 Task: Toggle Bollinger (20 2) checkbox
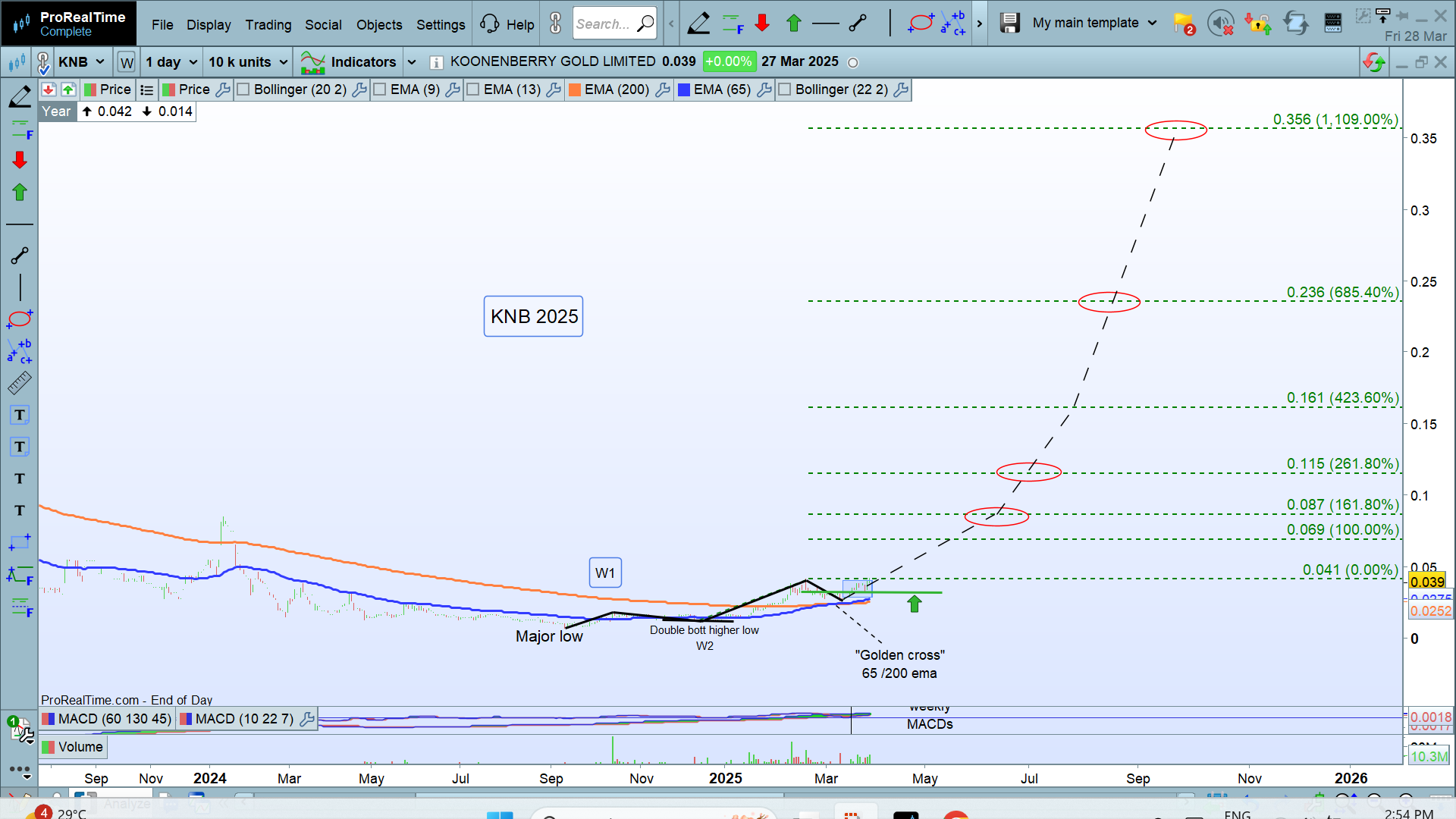pyautogui.click(x=243, y=89)
